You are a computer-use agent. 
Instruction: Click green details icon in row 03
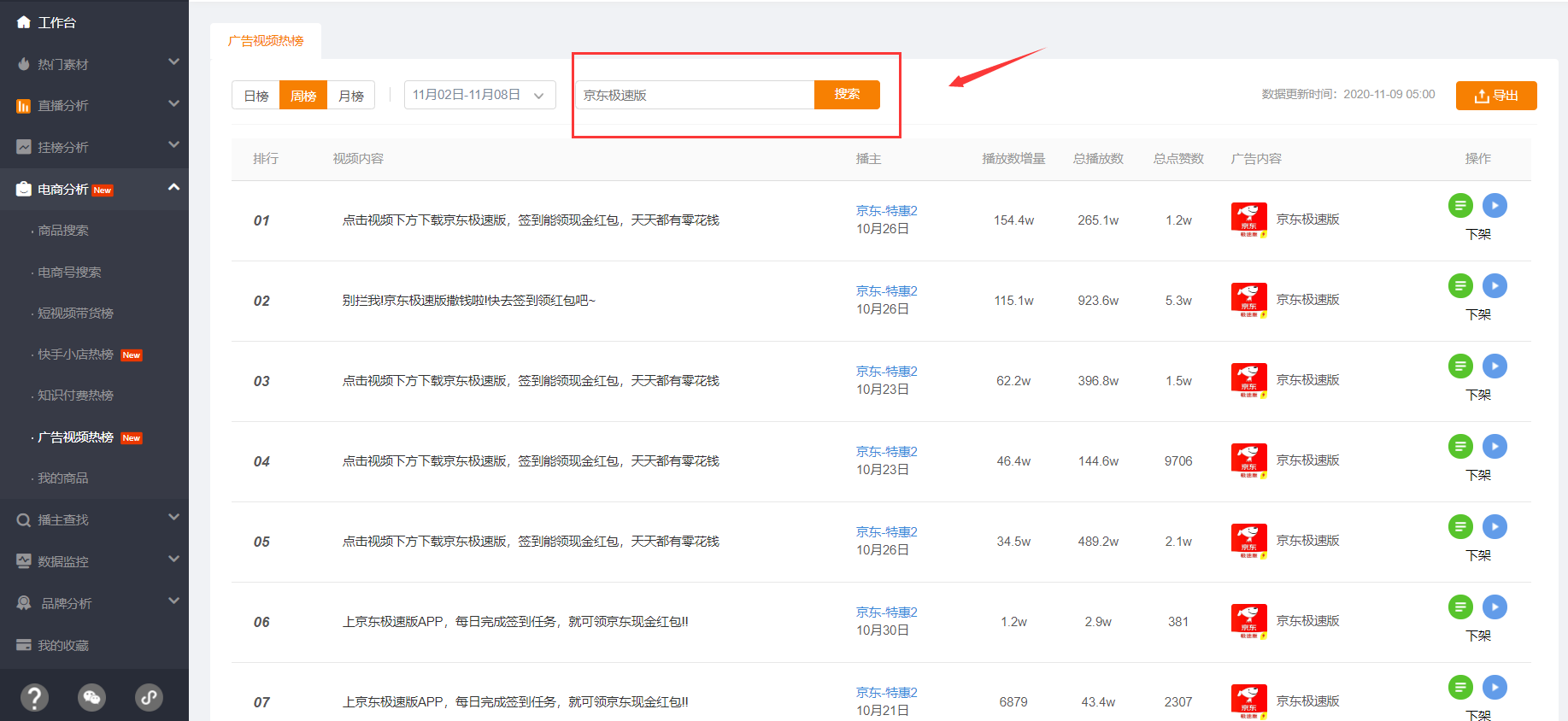coord(1460,366)
